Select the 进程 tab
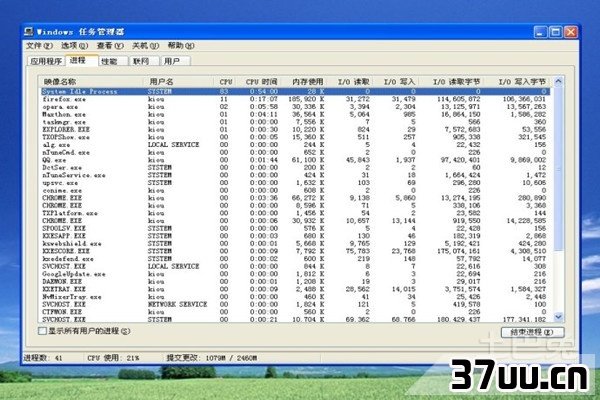 point(81,60)
